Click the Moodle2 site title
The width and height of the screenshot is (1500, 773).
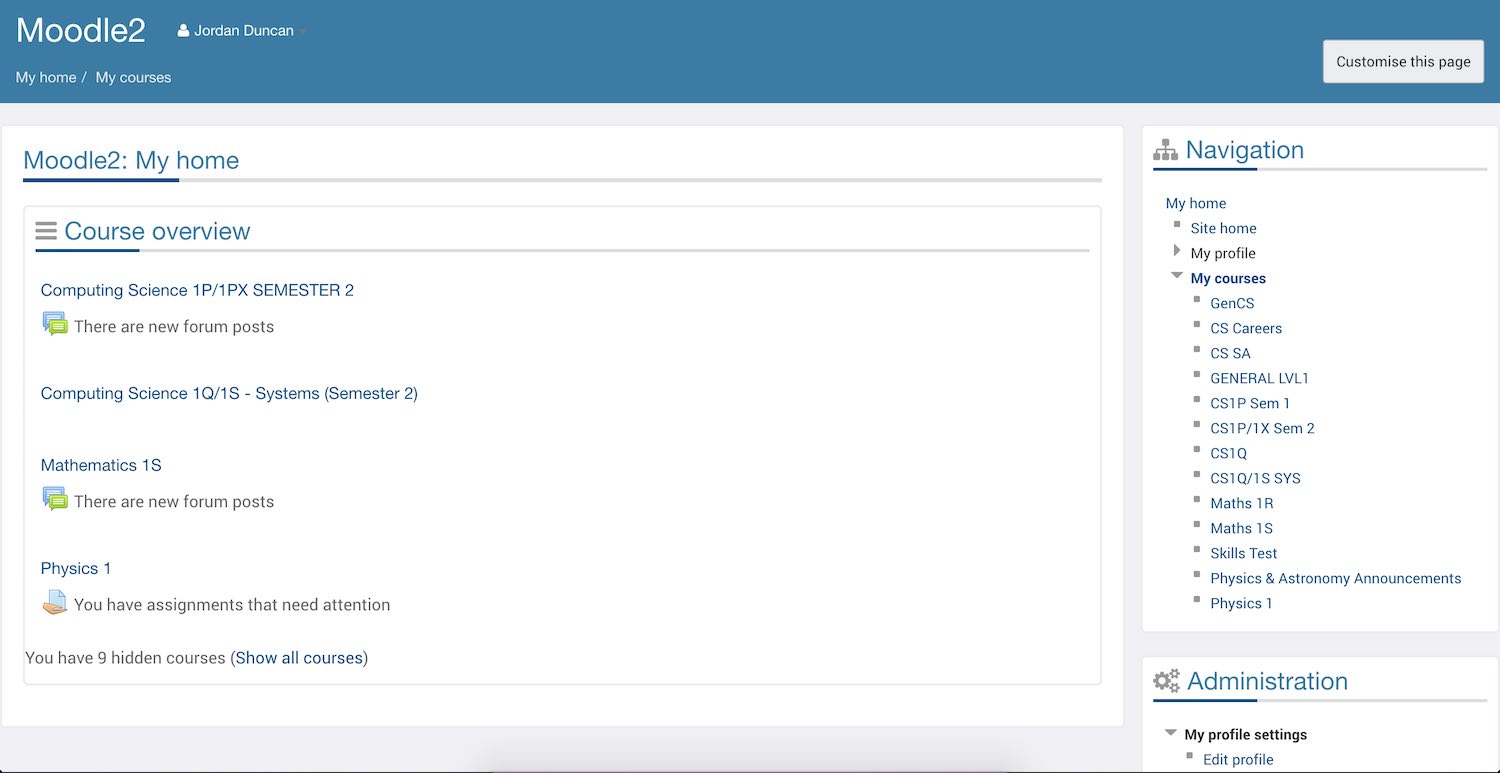(81, 30)
